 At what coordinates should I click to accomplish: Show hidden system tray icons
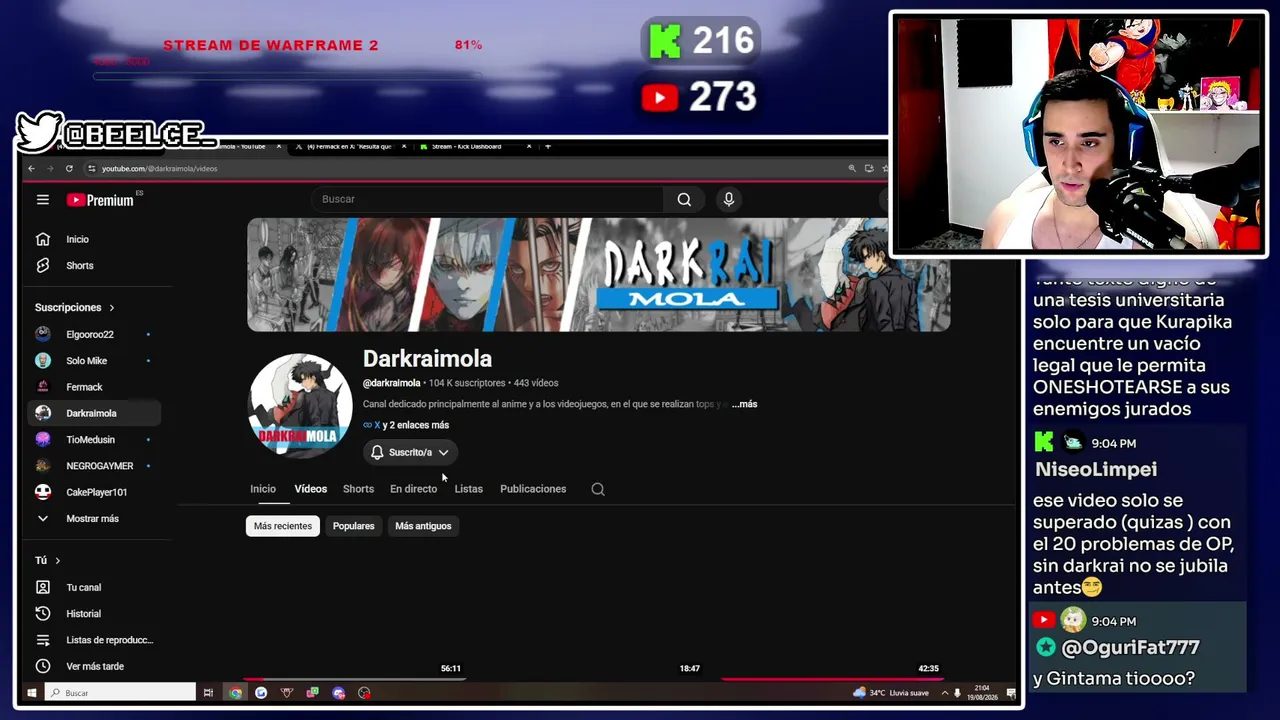pos(944,693)
